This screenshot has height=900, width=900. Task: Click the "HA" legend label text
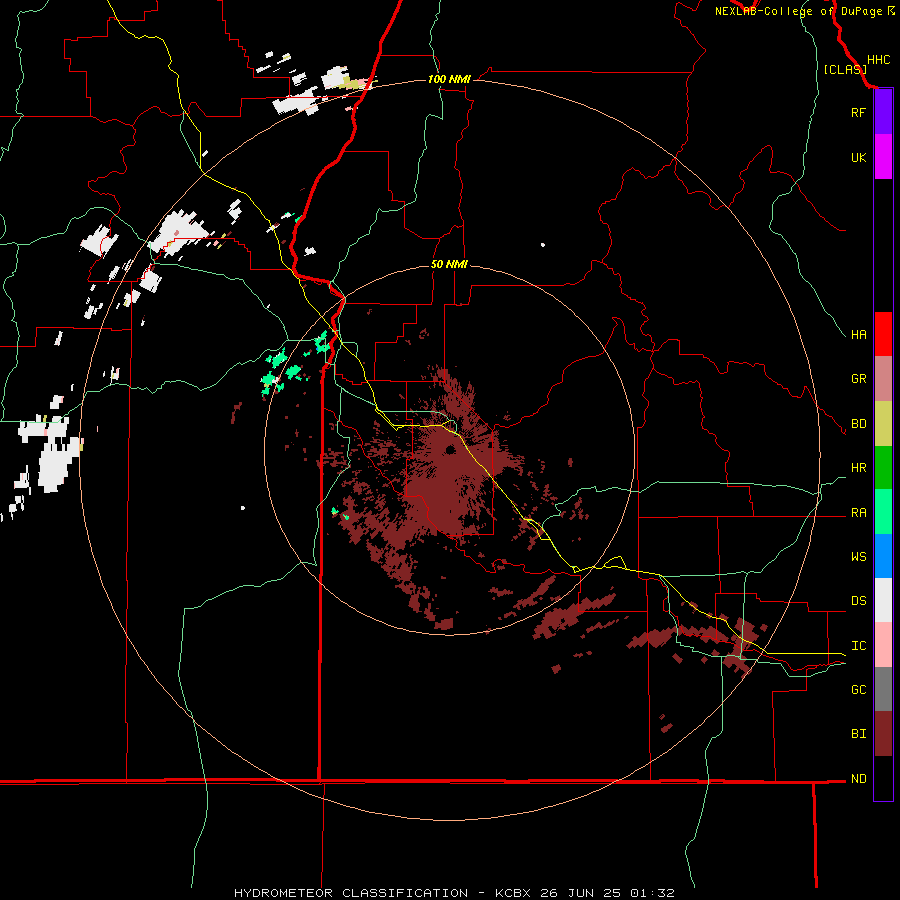pyautogui.click(x=858, y=335)
